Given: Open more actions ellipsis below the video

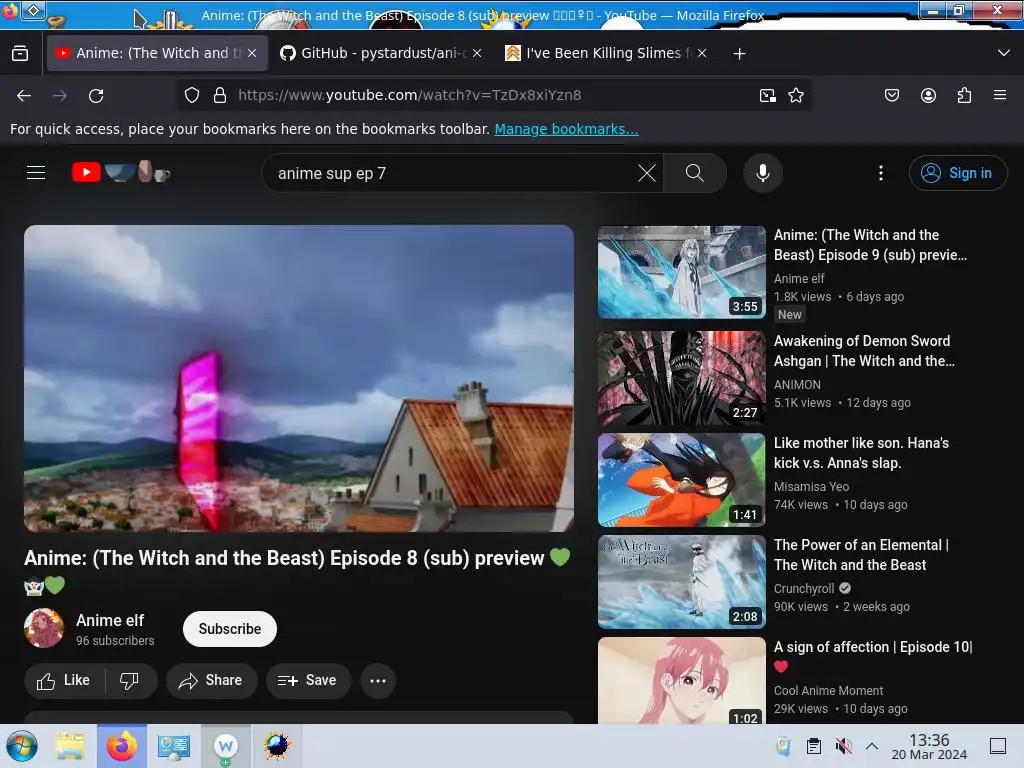Looking at the screenshot, I should point(377,680).
